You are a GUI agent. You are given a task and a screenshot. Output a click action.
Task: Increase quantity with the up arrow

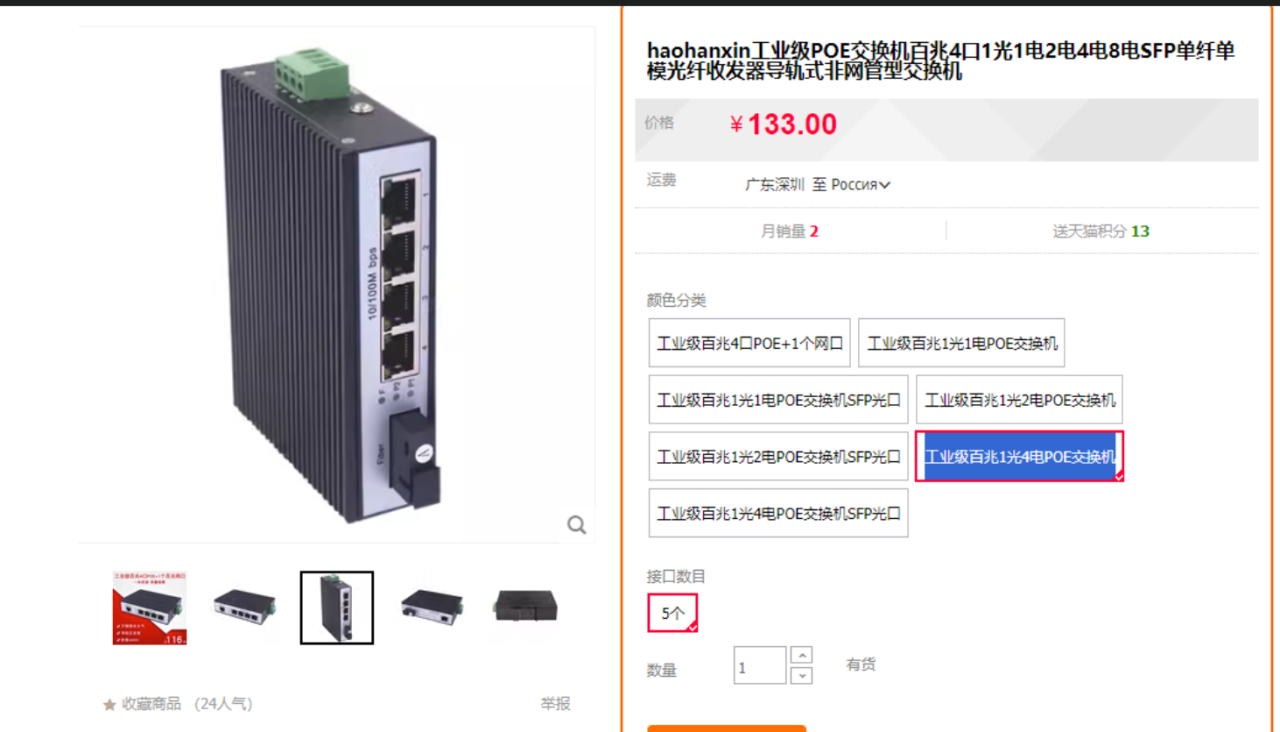tap(801, 655)
